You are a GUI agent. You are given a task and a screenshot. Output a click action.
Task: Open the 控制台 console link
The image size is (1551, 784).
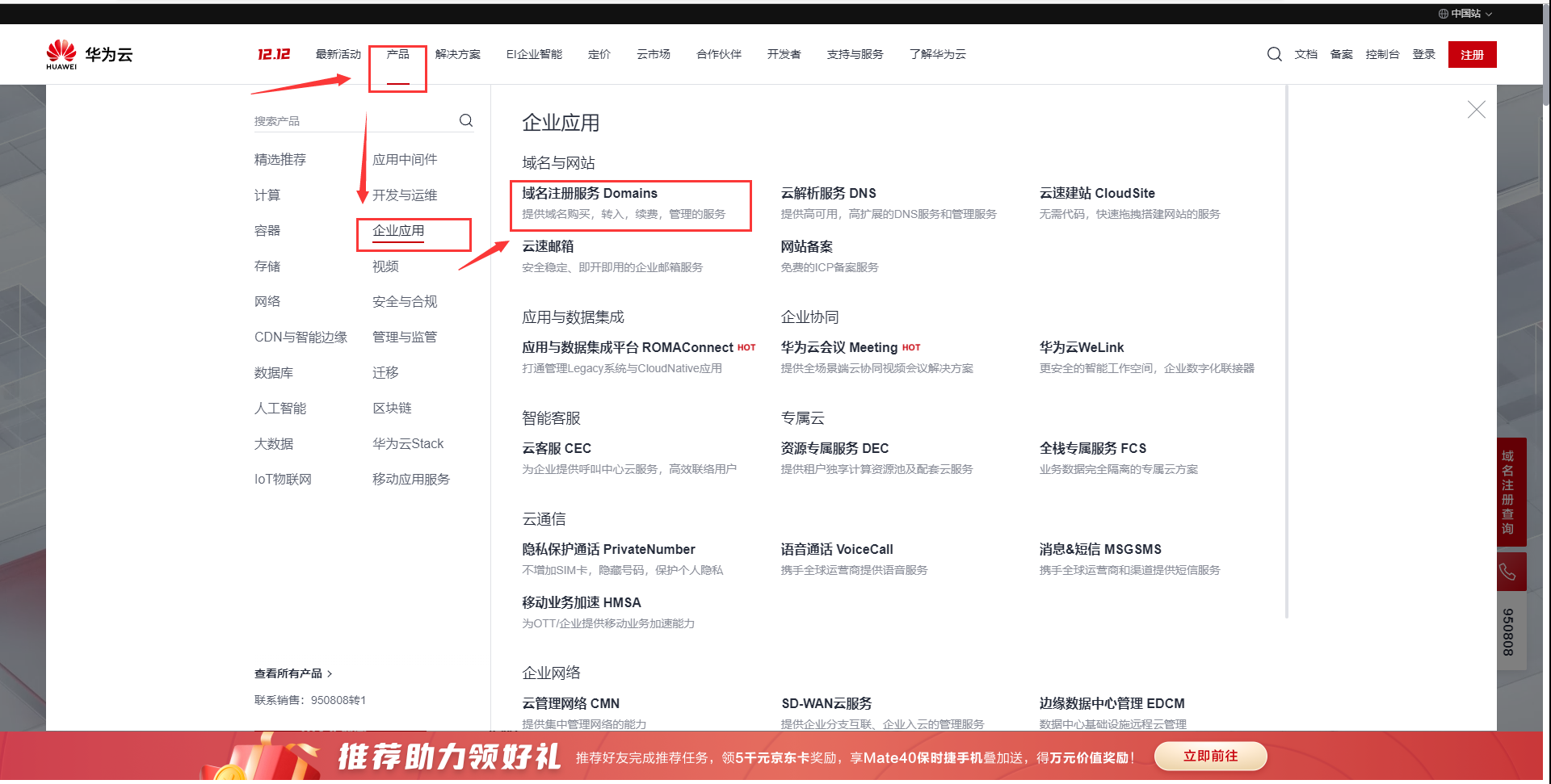tap(1382, 54)
